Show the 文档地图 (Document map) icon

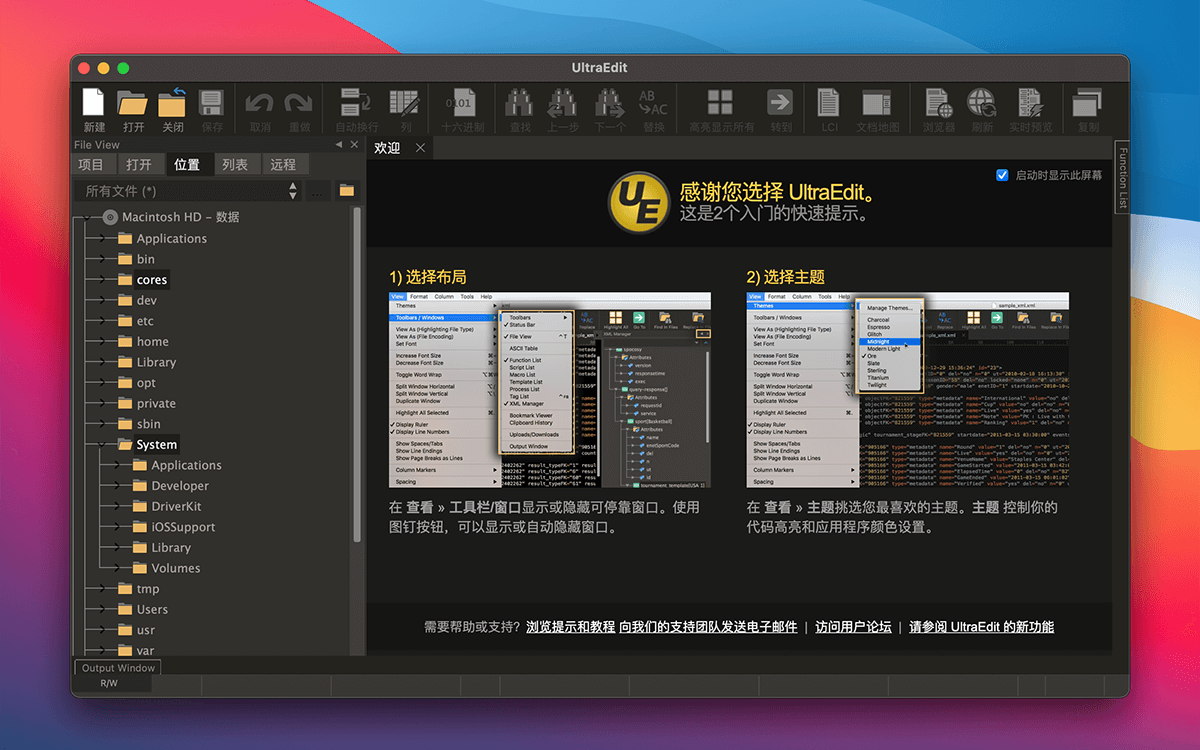877,102
